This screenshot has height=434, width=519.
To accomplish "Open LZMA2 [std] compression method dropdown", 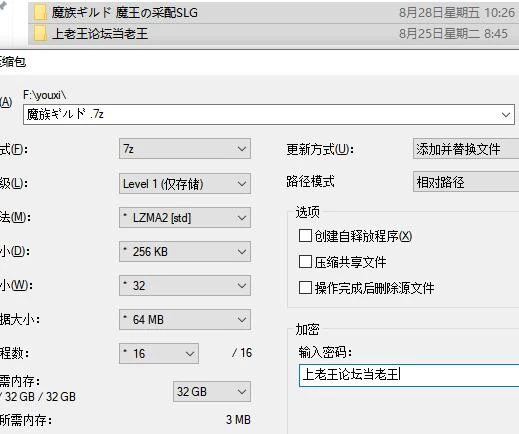I will click(x=185, y=218).
